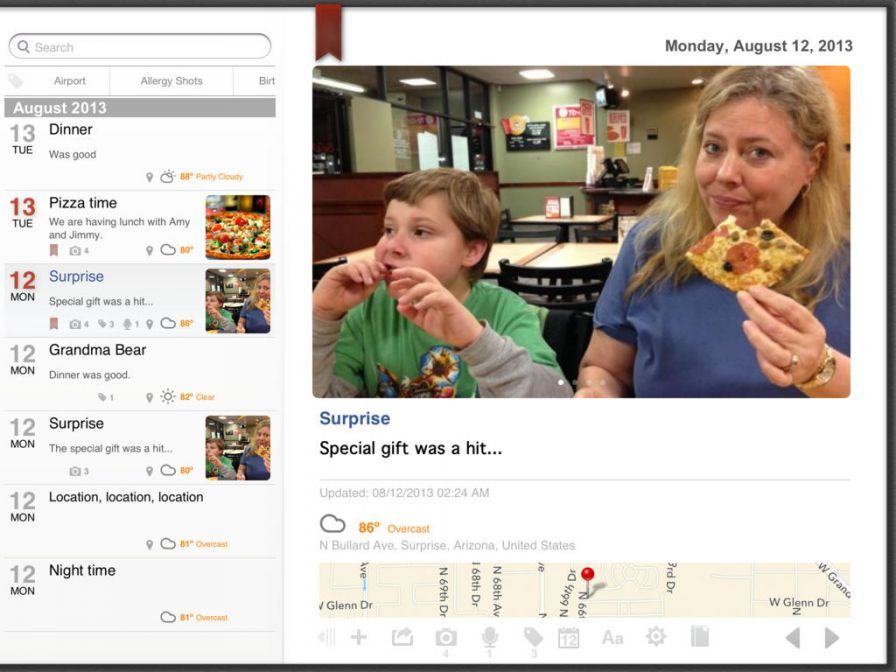Open the camera photos icon in toolbar
The width and height of the screenshot is (896, 672).
(x=446, y=638)
